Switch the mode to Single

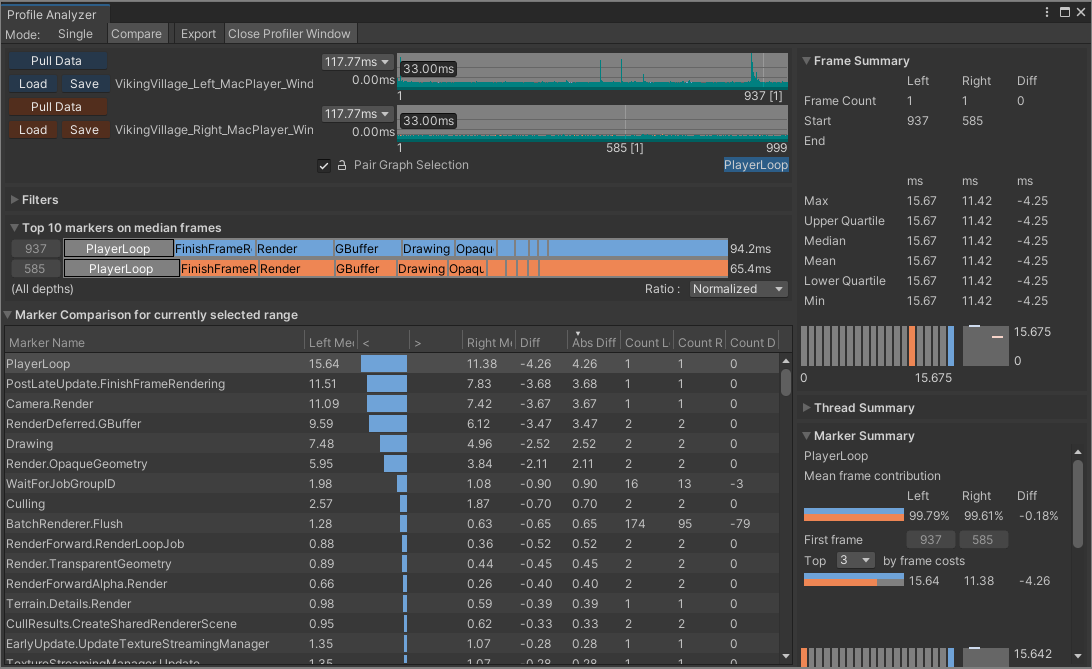point(75,34)
